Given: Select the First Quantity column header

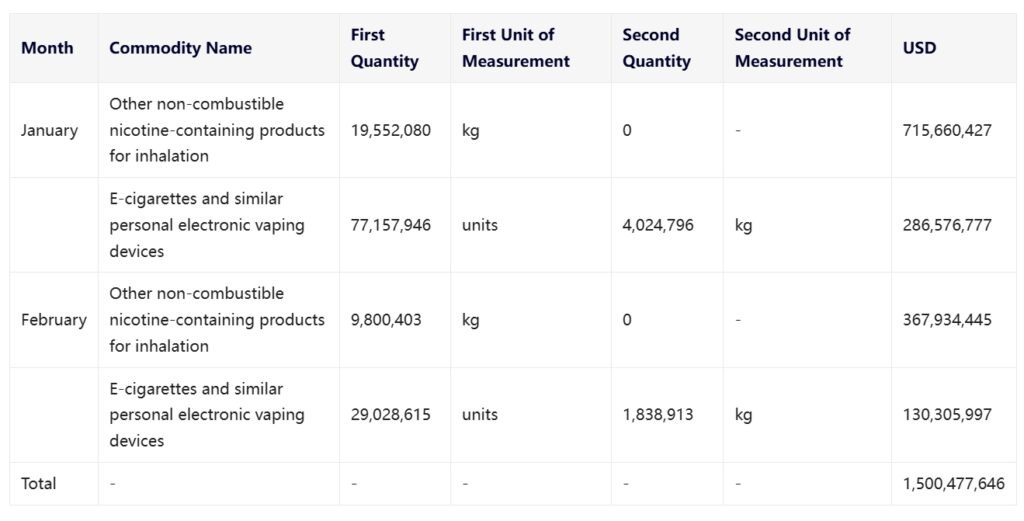Looking at the screenshot, I should pos(384,48).
